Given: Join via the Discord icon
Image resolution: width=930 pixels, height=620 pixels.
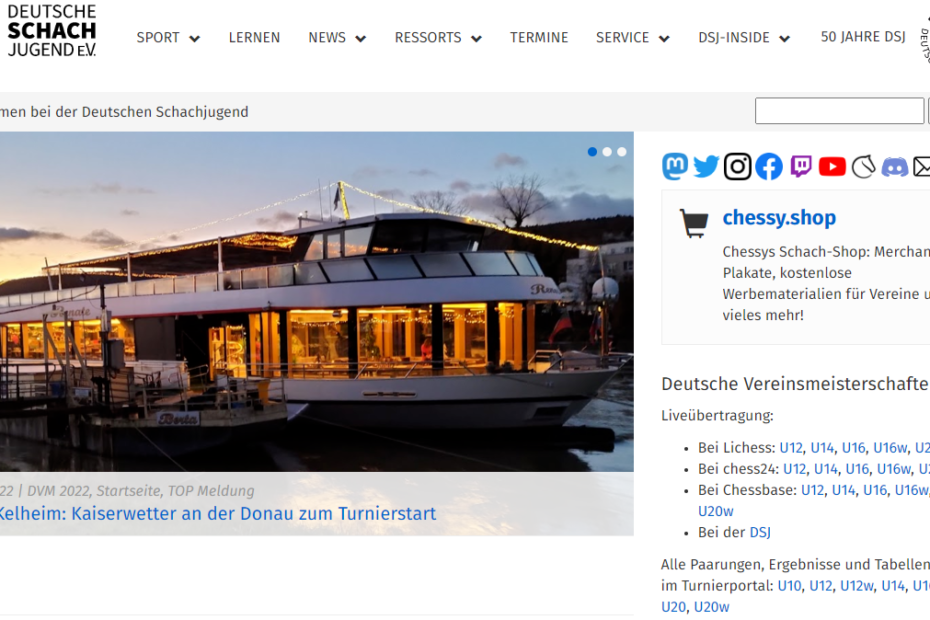Looking at the screenshot, I should click(895, 166).
